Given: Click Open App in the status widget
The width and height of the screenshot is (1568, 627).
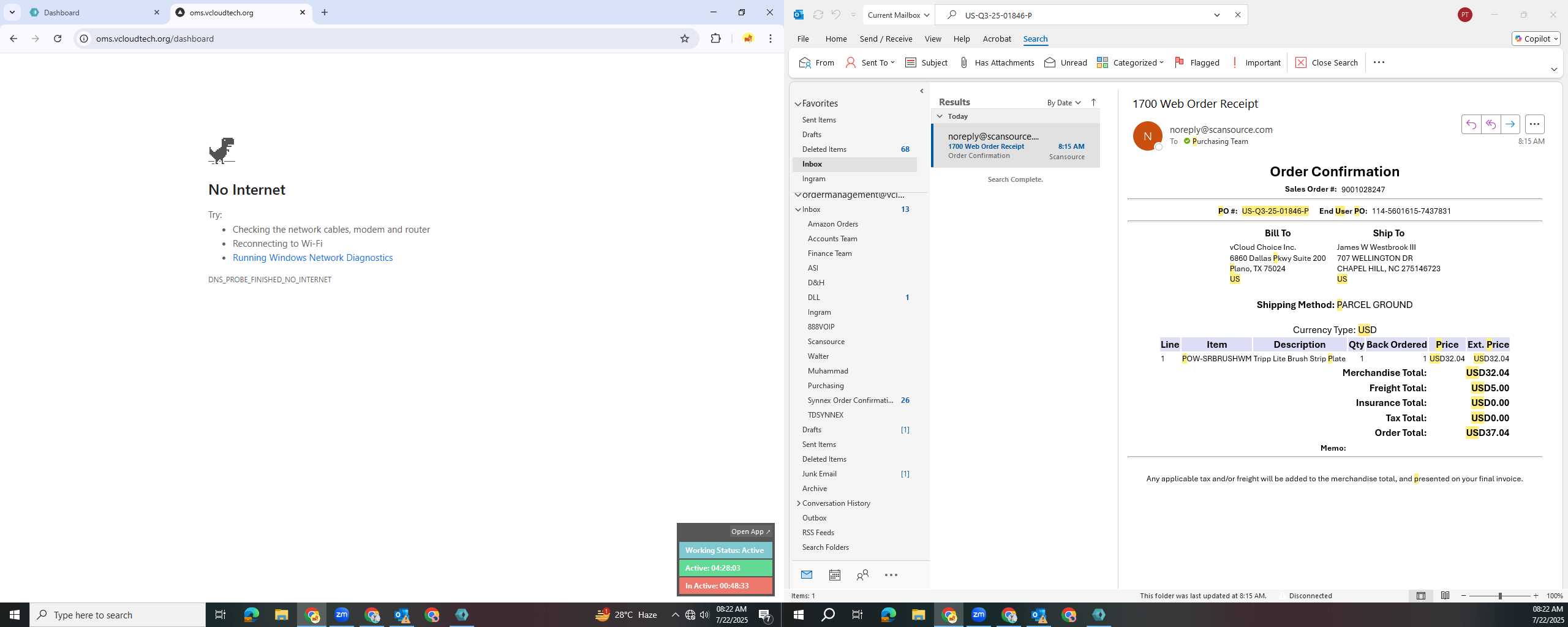Looking at the screenshot, I should point(750,531).
